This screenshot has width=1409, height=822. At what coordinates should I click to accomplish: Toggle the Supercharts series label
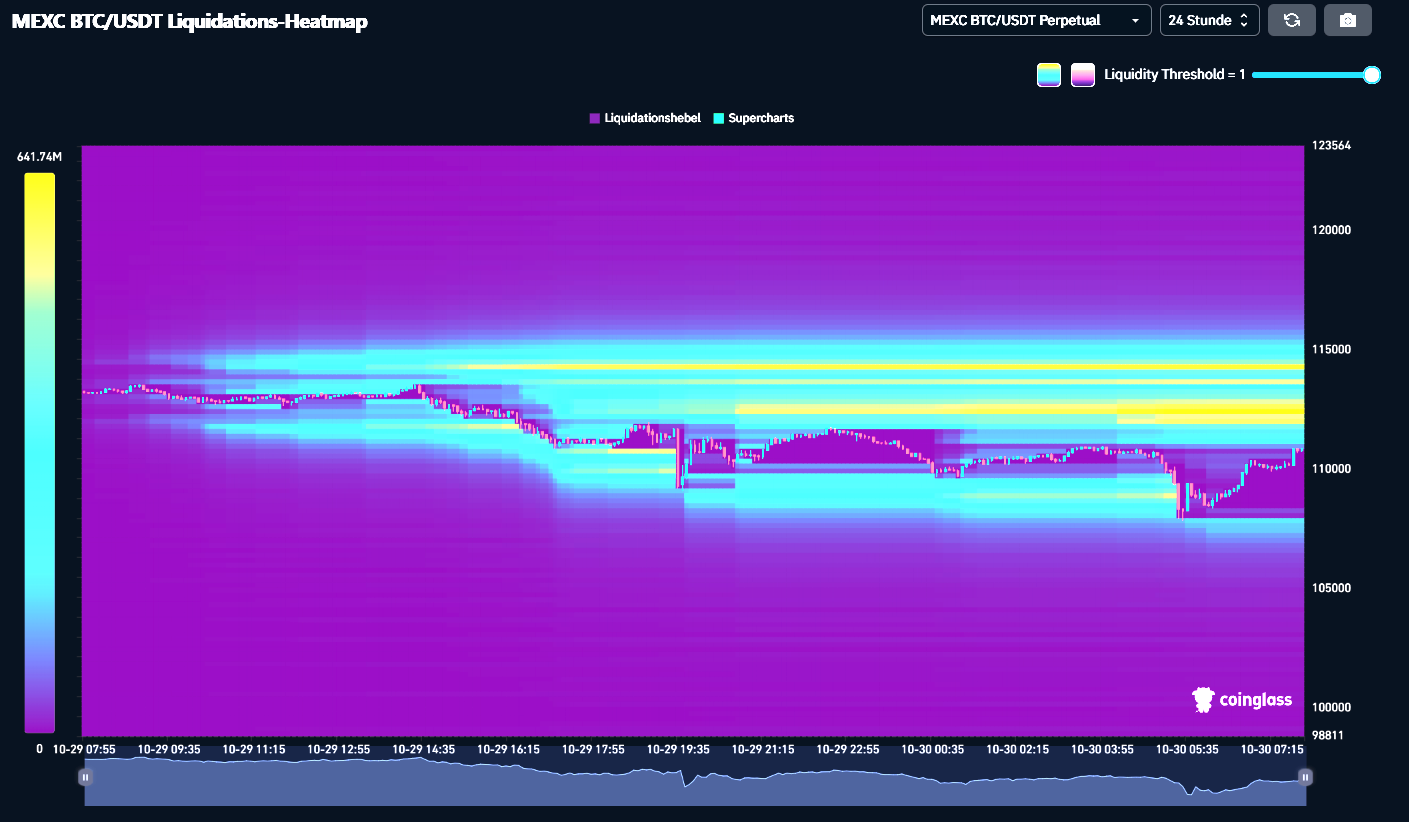point(760,118)
